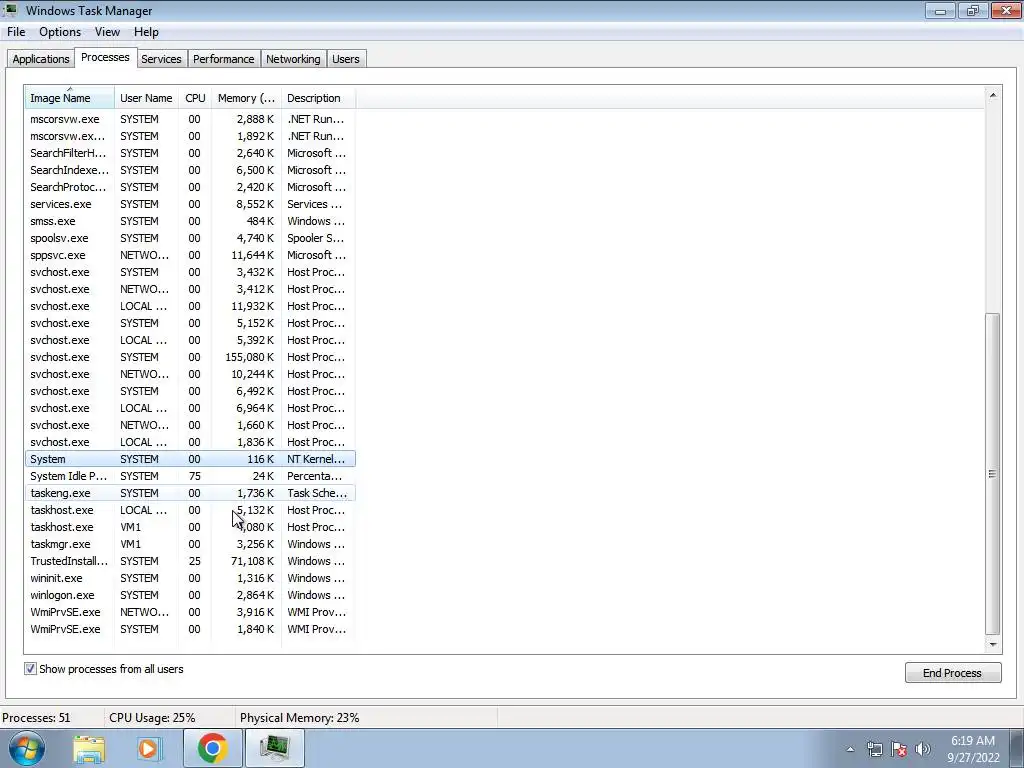
Task: Click the End Process button
Action: [952, 673]
